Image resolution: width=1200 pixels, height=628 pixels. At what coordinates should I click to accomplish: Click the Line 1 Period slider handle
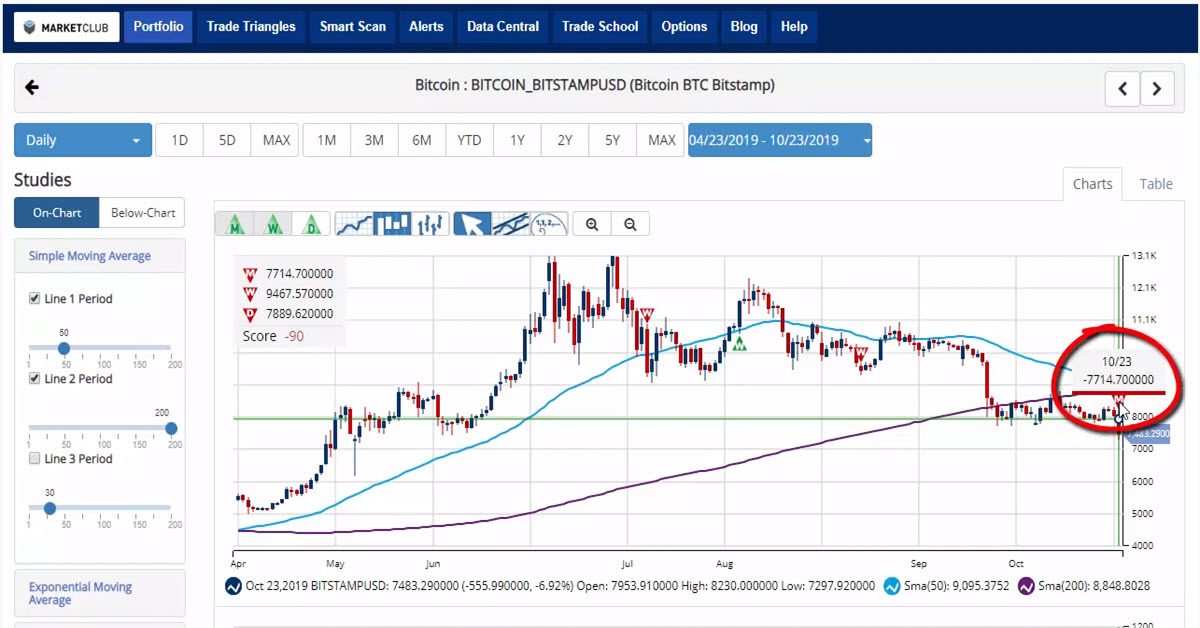coord(64,348)
